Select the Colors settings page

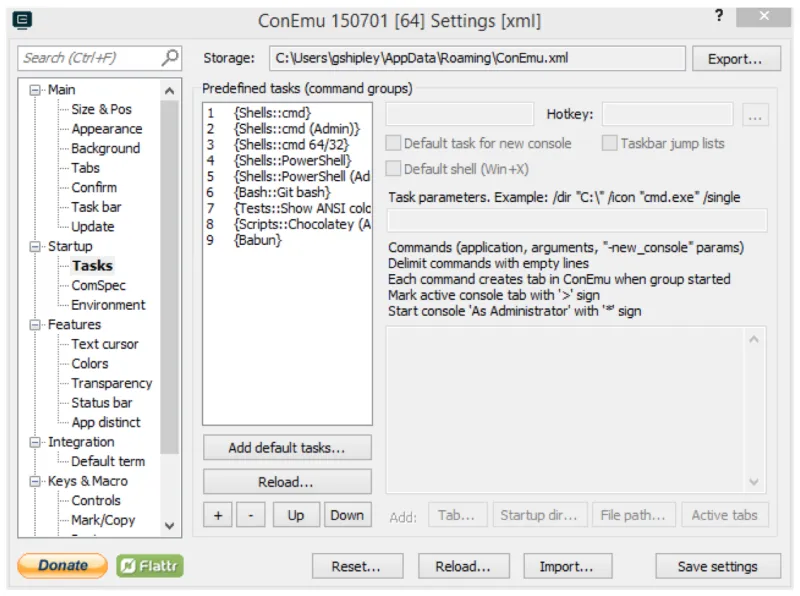click(90, 364)
